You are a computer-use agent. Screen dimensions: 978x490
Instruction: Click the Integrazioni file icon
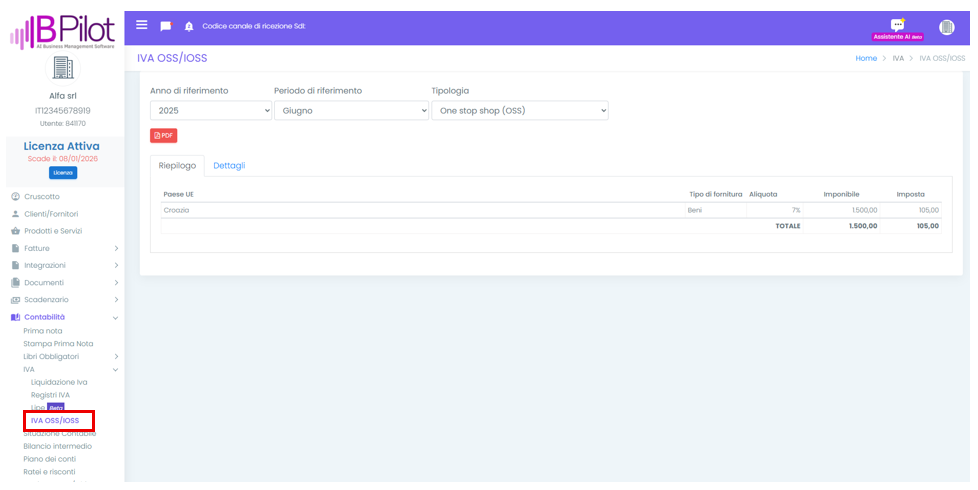[16, 266]
